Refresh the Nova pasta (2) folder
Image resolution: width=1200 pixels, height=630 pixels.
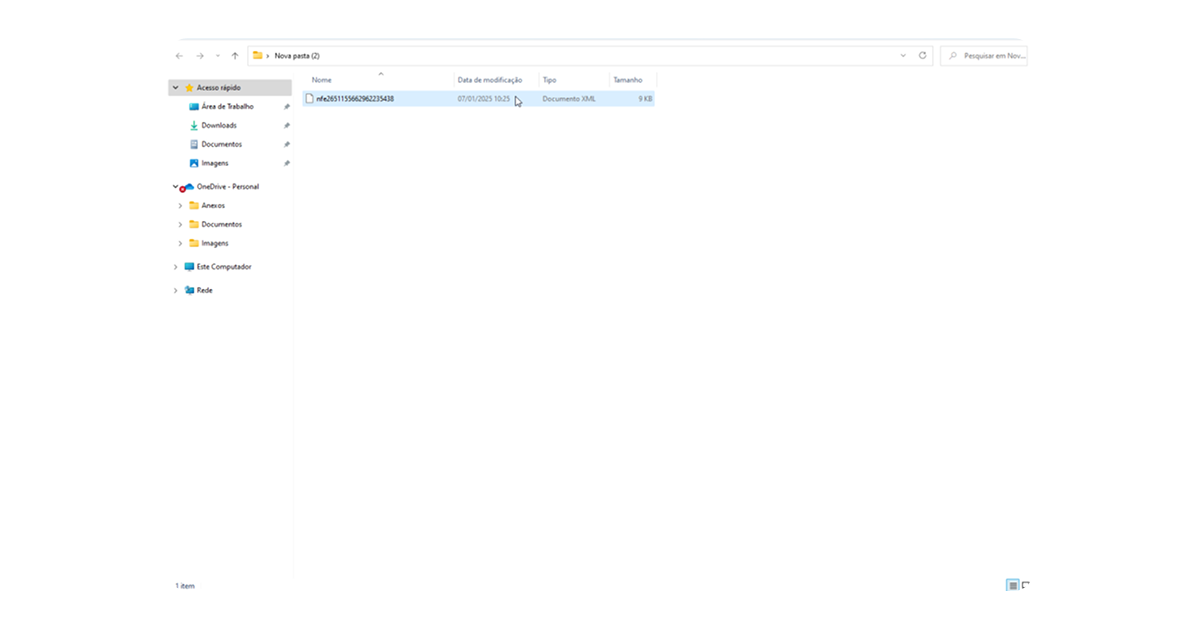(x=923, y=56)
